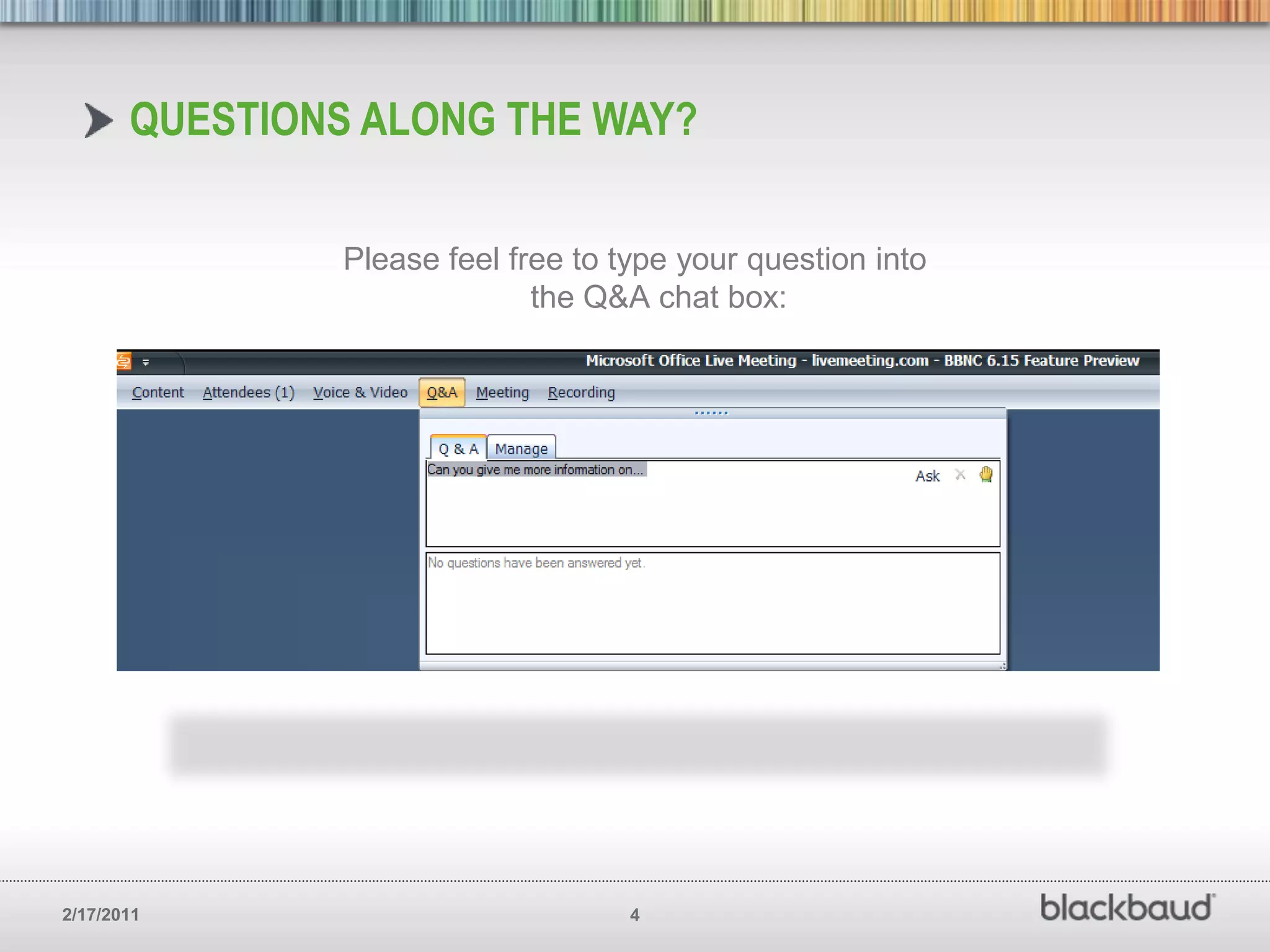Click the dark arrow bullet beside the title

click(x=99, y=120)
